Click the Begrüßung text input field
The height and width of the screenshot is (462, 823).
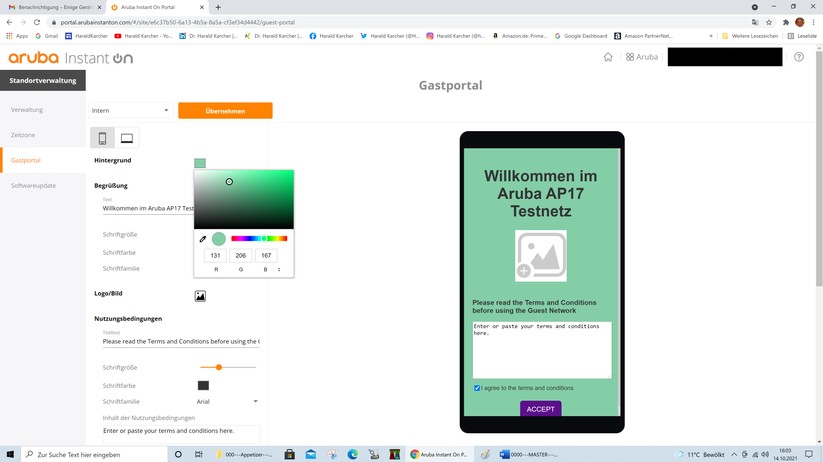point(148,208)
